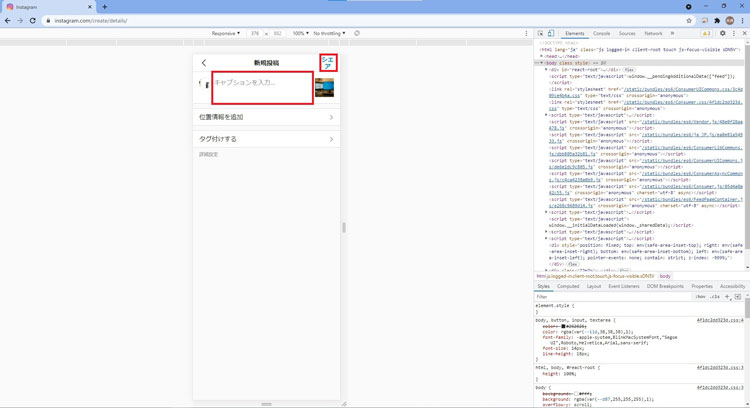The width and height of the screenshot is (750, 408).
Task: Switch to the Layout tab
Action: point(594,286)
